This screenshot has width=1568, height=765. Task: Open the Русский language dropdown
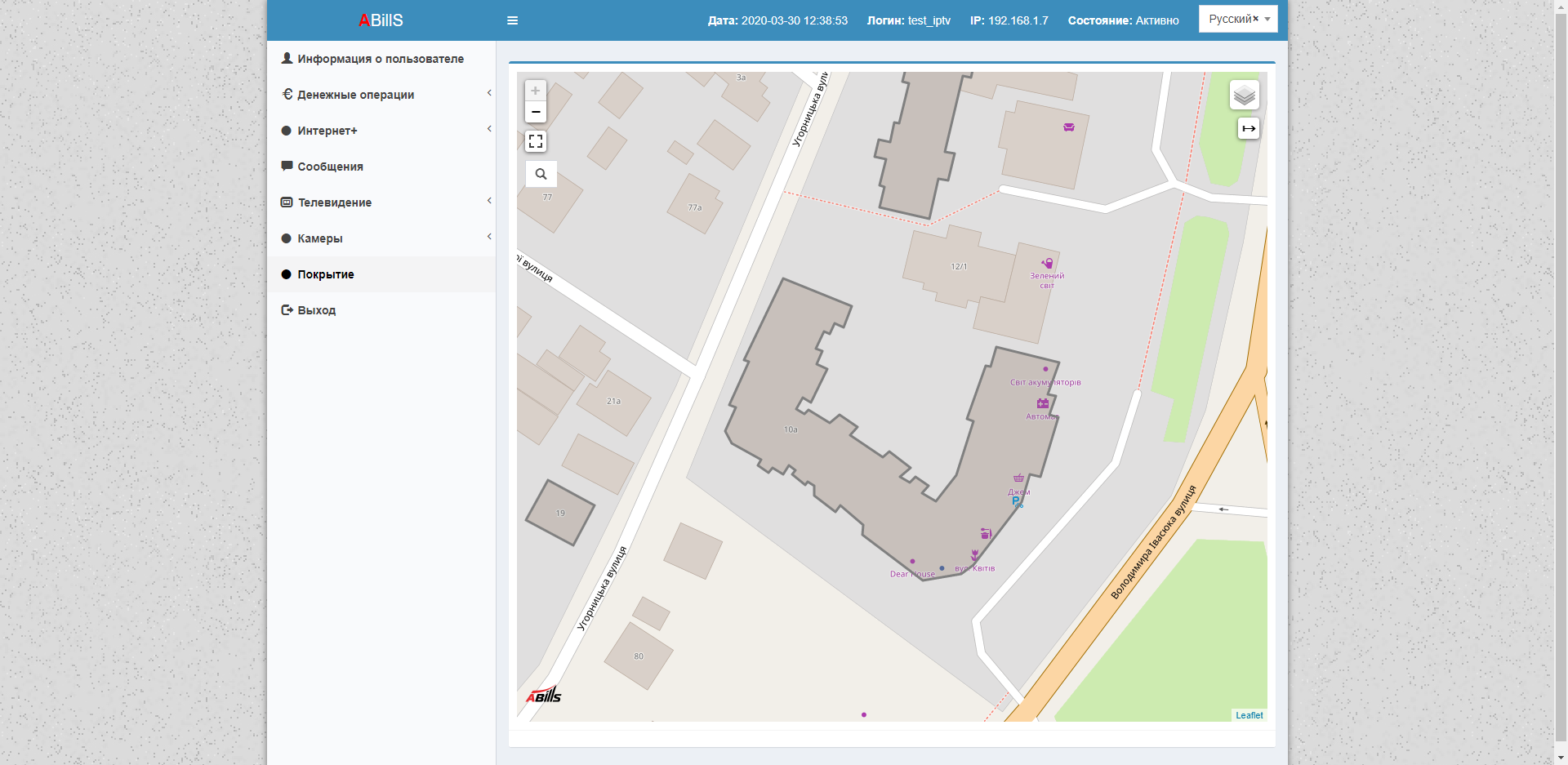pos(1237,19)
